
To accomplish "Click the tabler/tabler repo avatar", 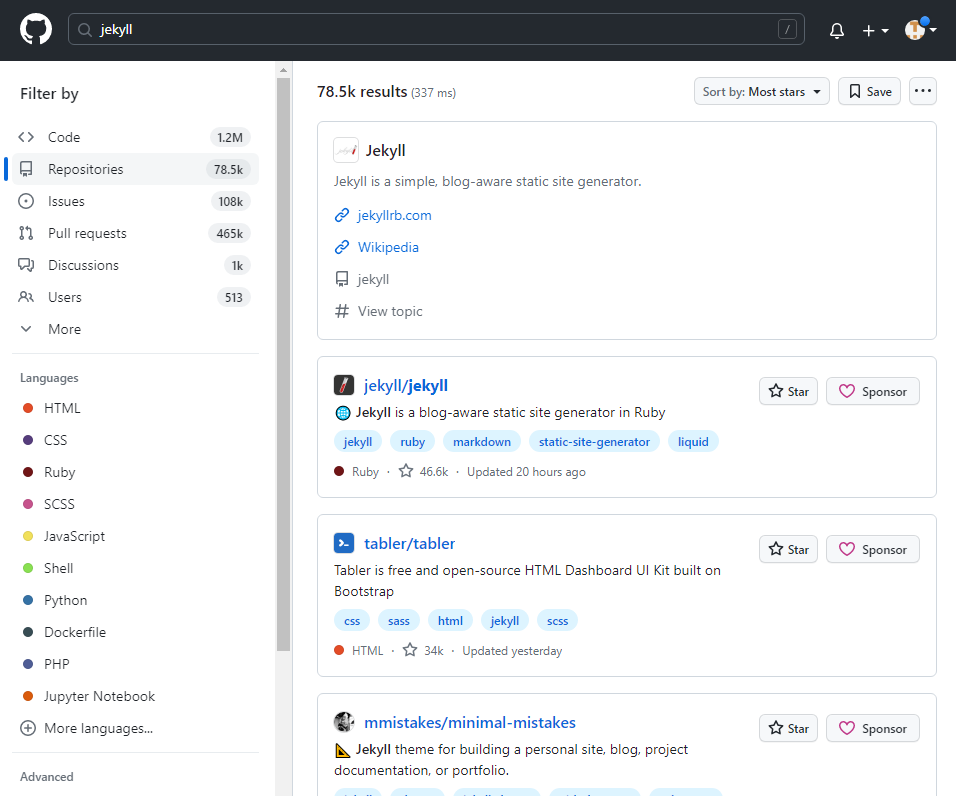I will (x=344, y=543).
